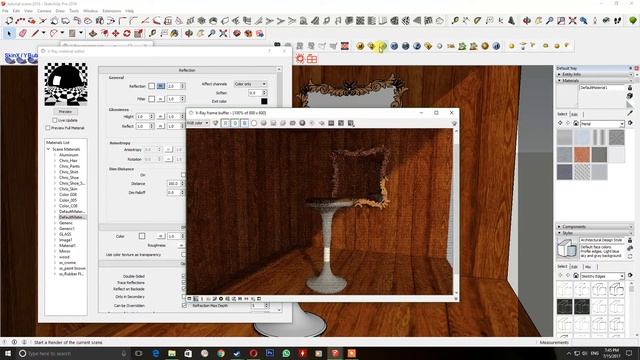Select Aluminum in the materials list

pos(69,155)
